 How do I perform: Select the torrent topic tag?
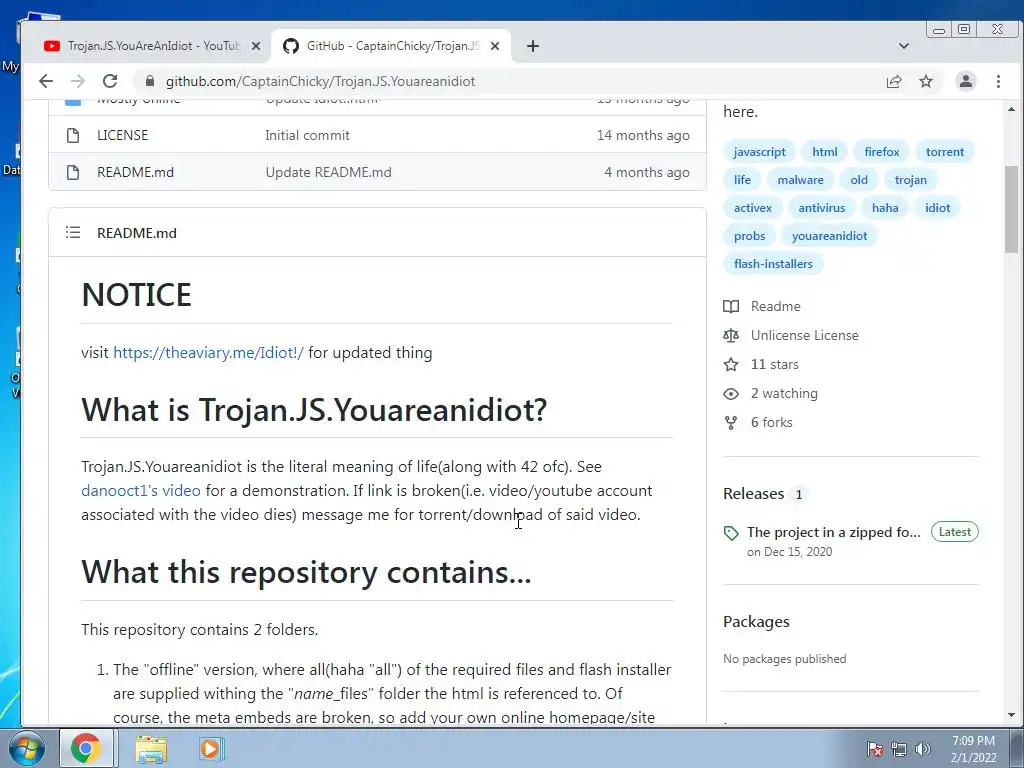944,152
